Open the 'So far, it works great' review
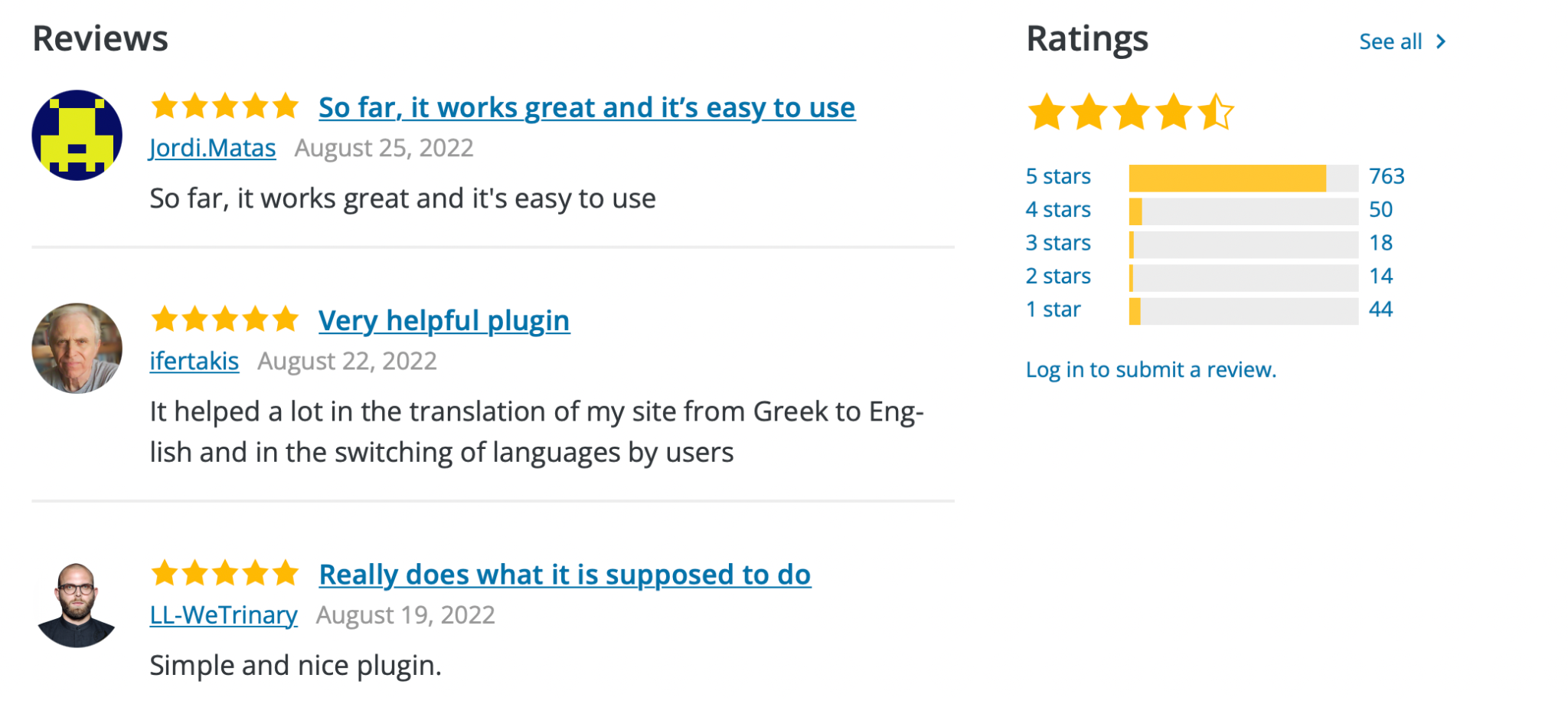The height and width of the screenshot is (701, 1568). coord(586,108)
